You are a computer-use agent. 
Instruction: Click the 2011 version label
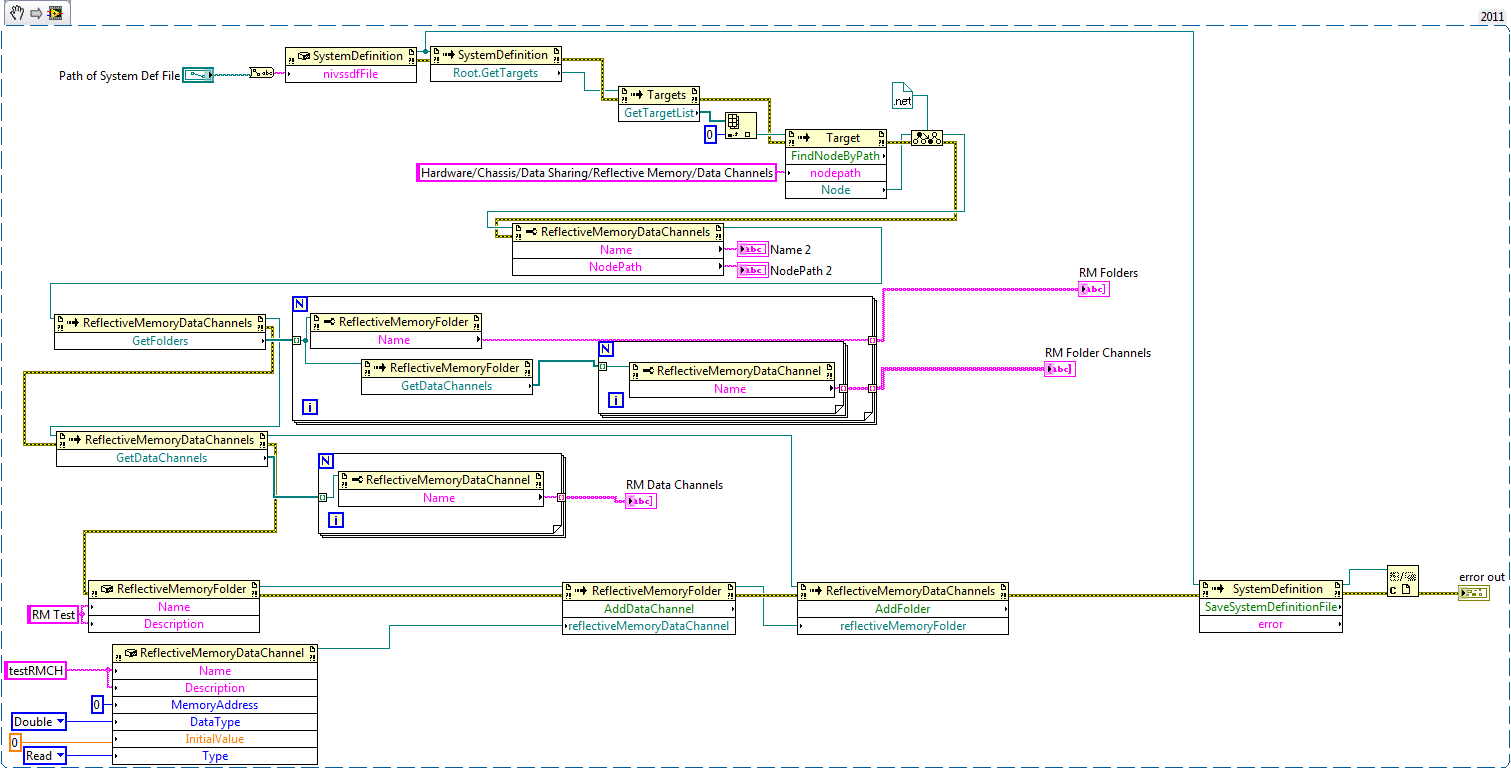coord(1493,17)
